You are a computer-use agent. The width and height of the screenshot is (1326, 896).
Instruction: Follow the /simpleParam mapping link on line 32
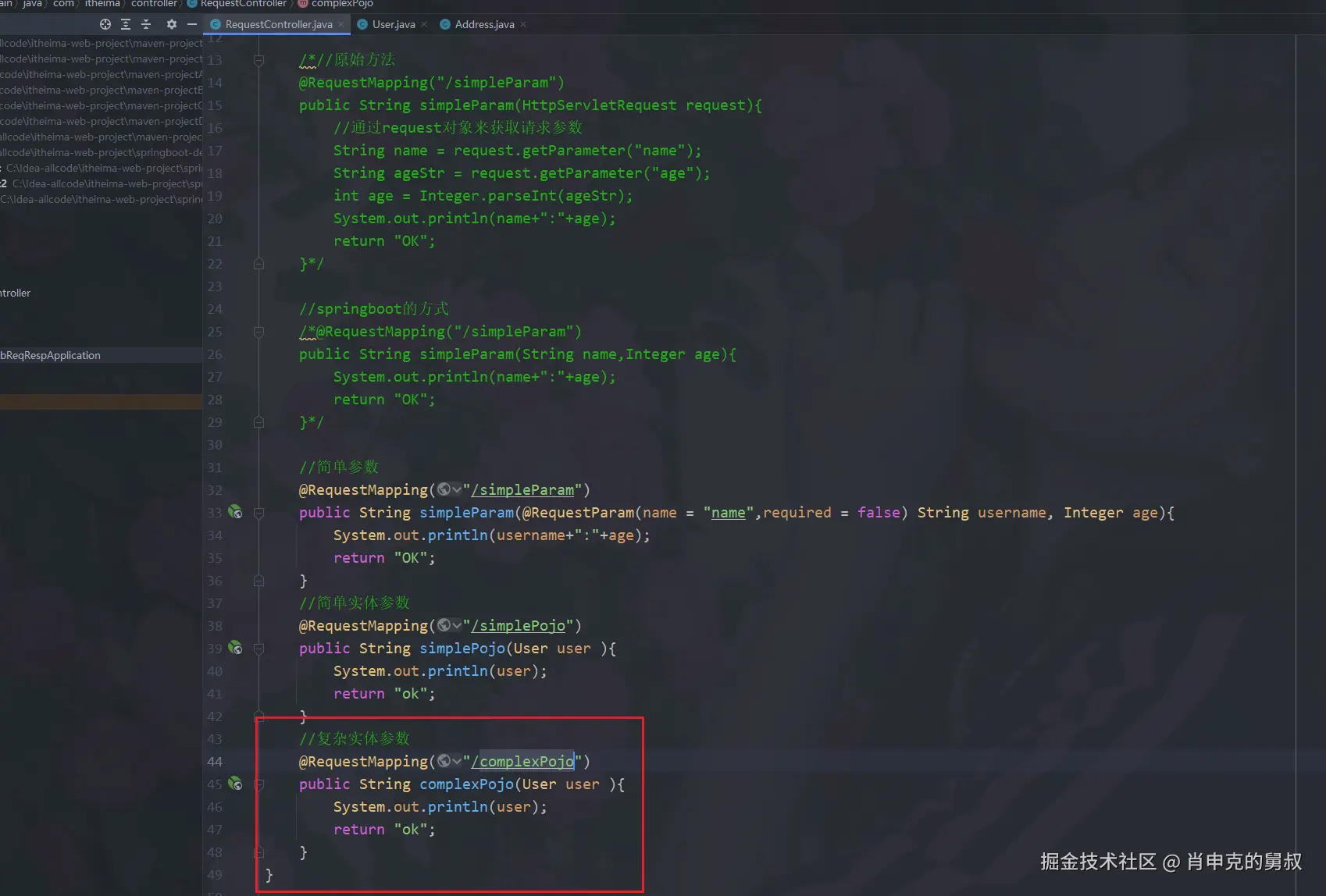522,490
